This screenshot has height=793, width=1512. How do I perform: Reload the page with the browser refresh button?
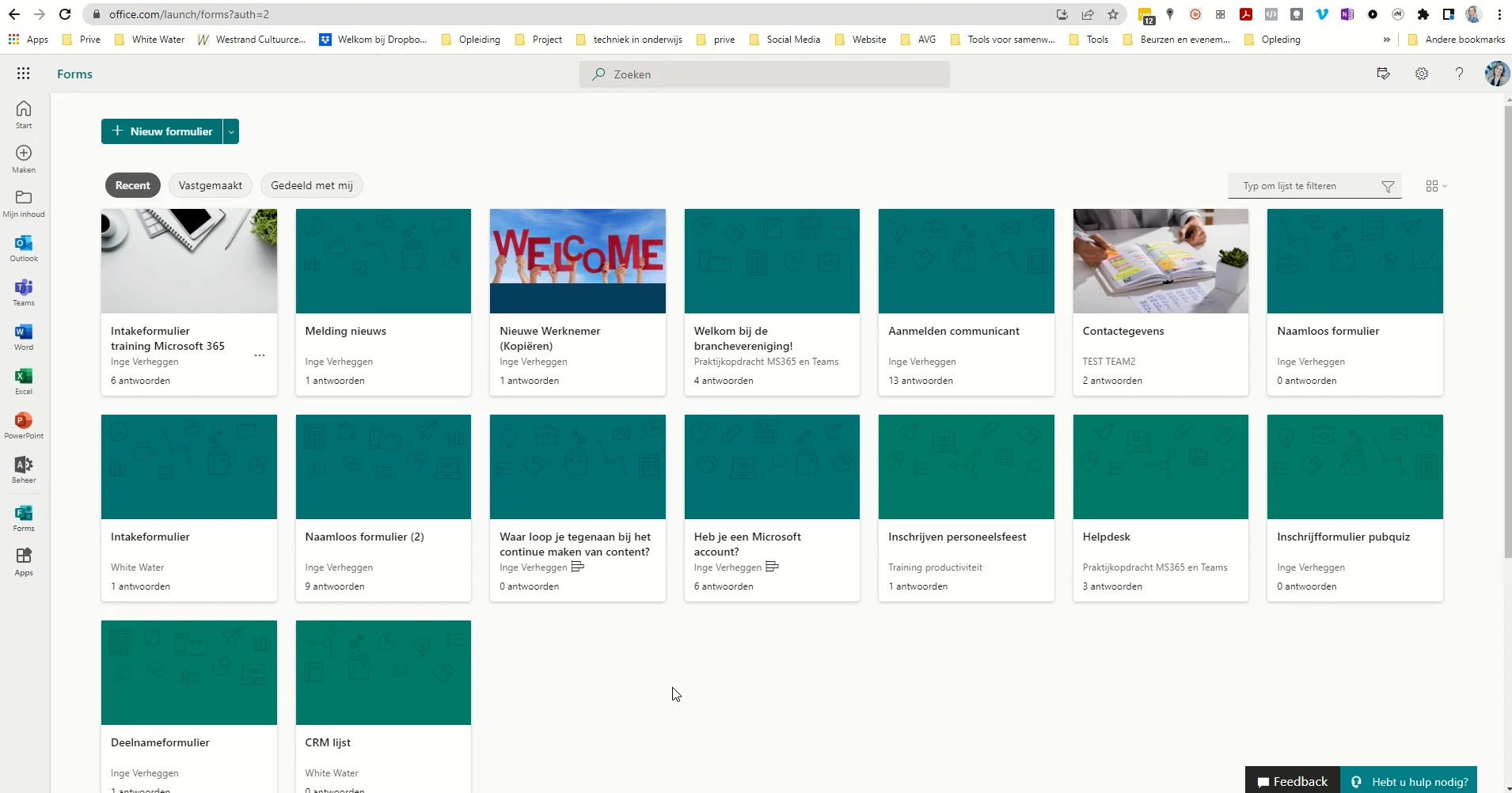click(65, 14)
